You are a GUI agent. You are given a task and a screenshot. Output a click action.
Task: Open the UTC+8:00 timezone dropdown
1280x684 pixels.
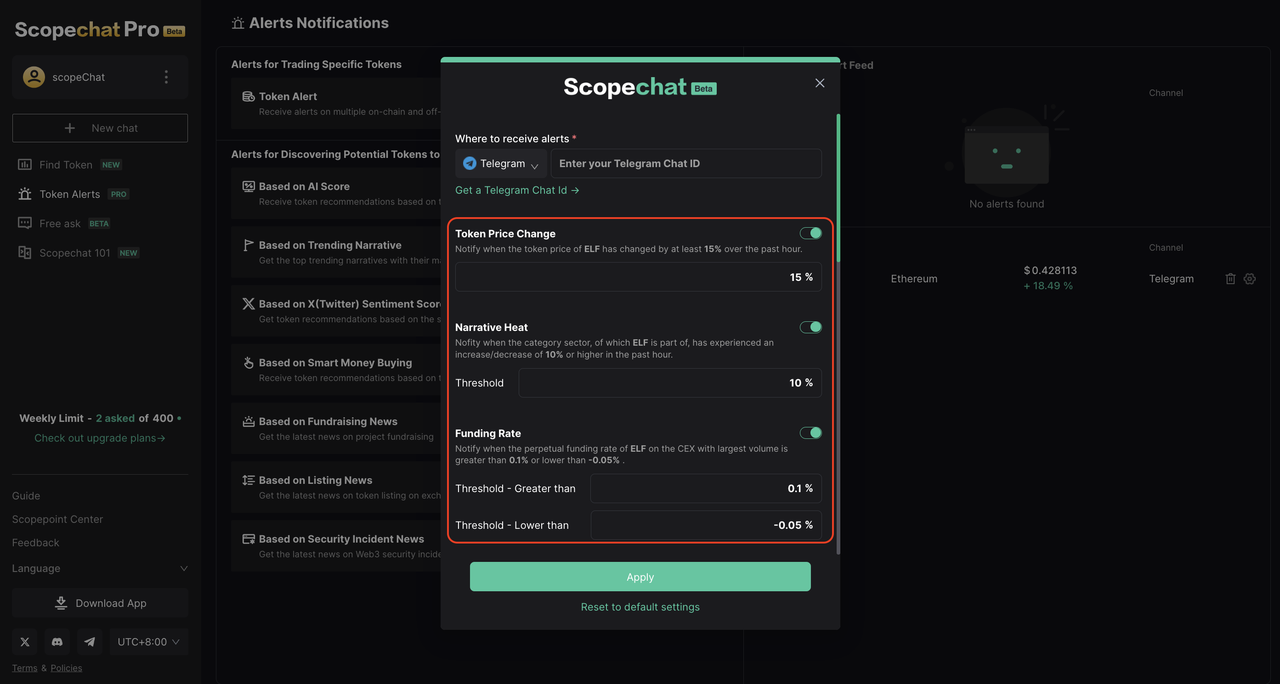point(148,642)
